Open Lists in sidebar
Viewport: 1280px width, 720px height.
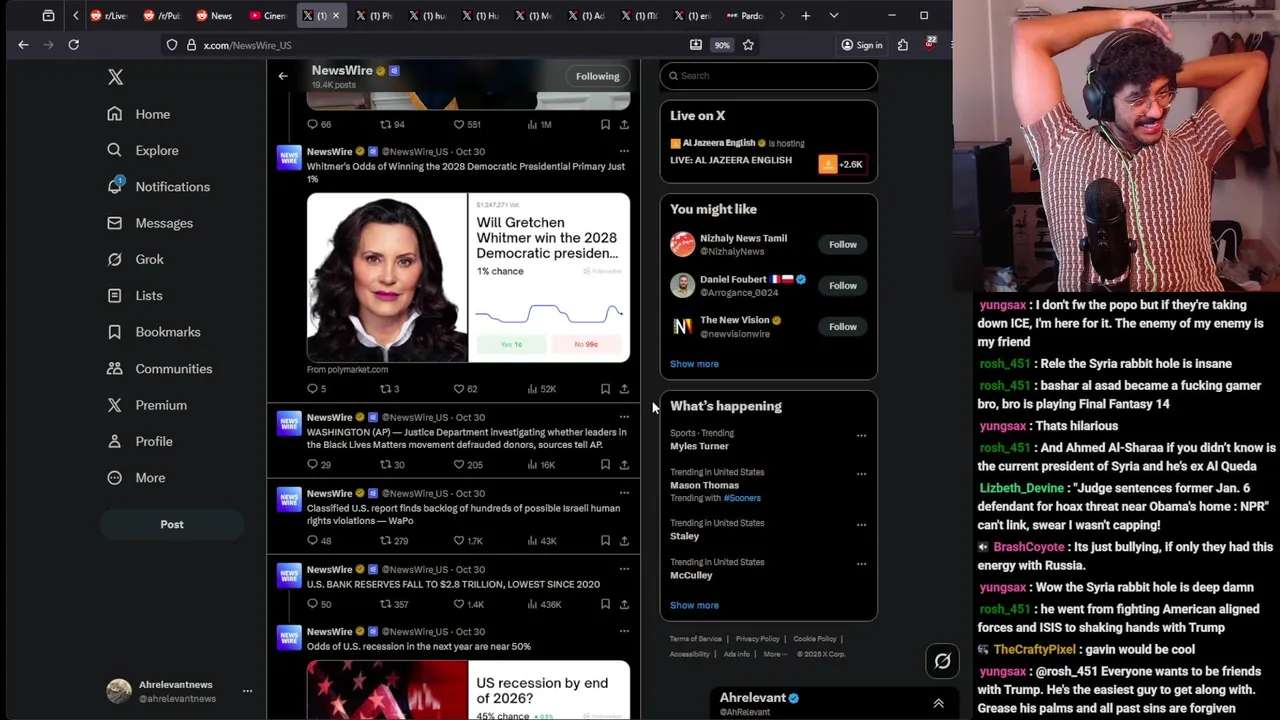click(134, 296)
